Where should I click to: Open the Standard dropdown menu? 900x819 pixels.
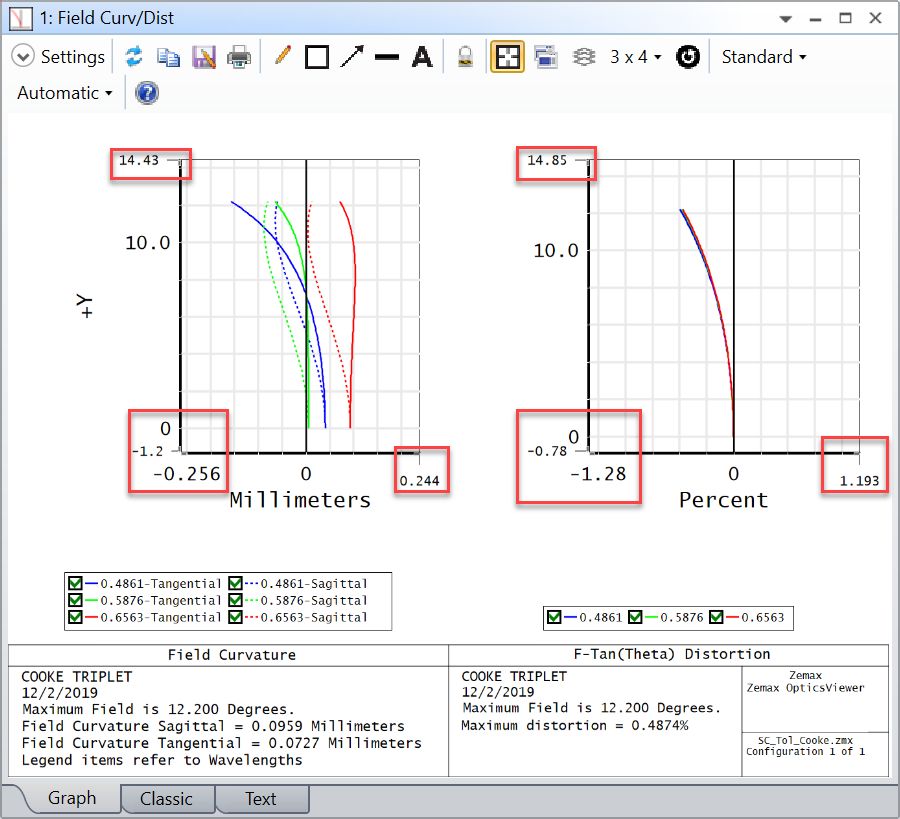pos(763,57)
